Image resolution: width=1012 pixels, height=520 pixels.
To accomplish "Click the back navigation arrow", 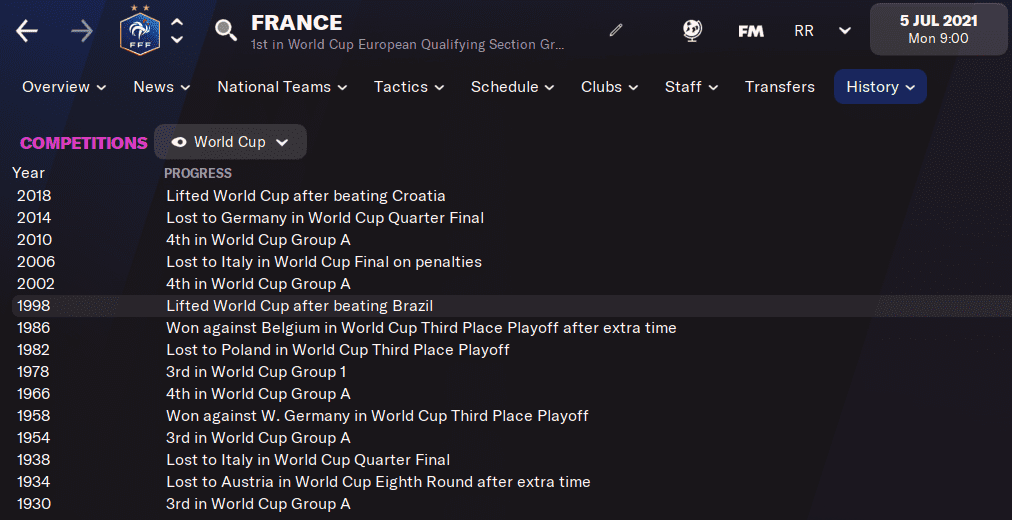I will [27, 31].
